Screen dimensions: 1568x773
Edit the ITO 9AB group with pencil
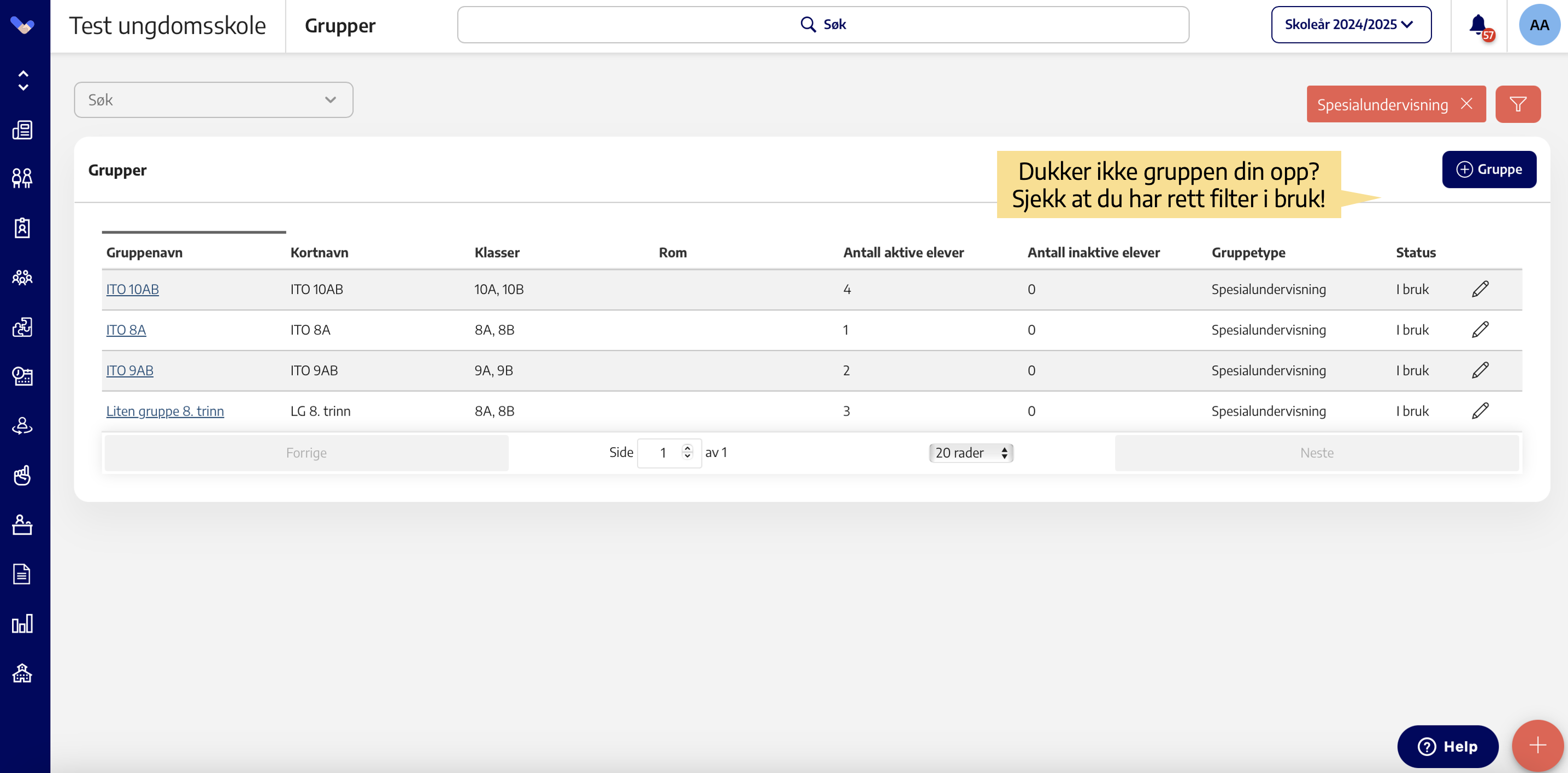point(1481,370)
